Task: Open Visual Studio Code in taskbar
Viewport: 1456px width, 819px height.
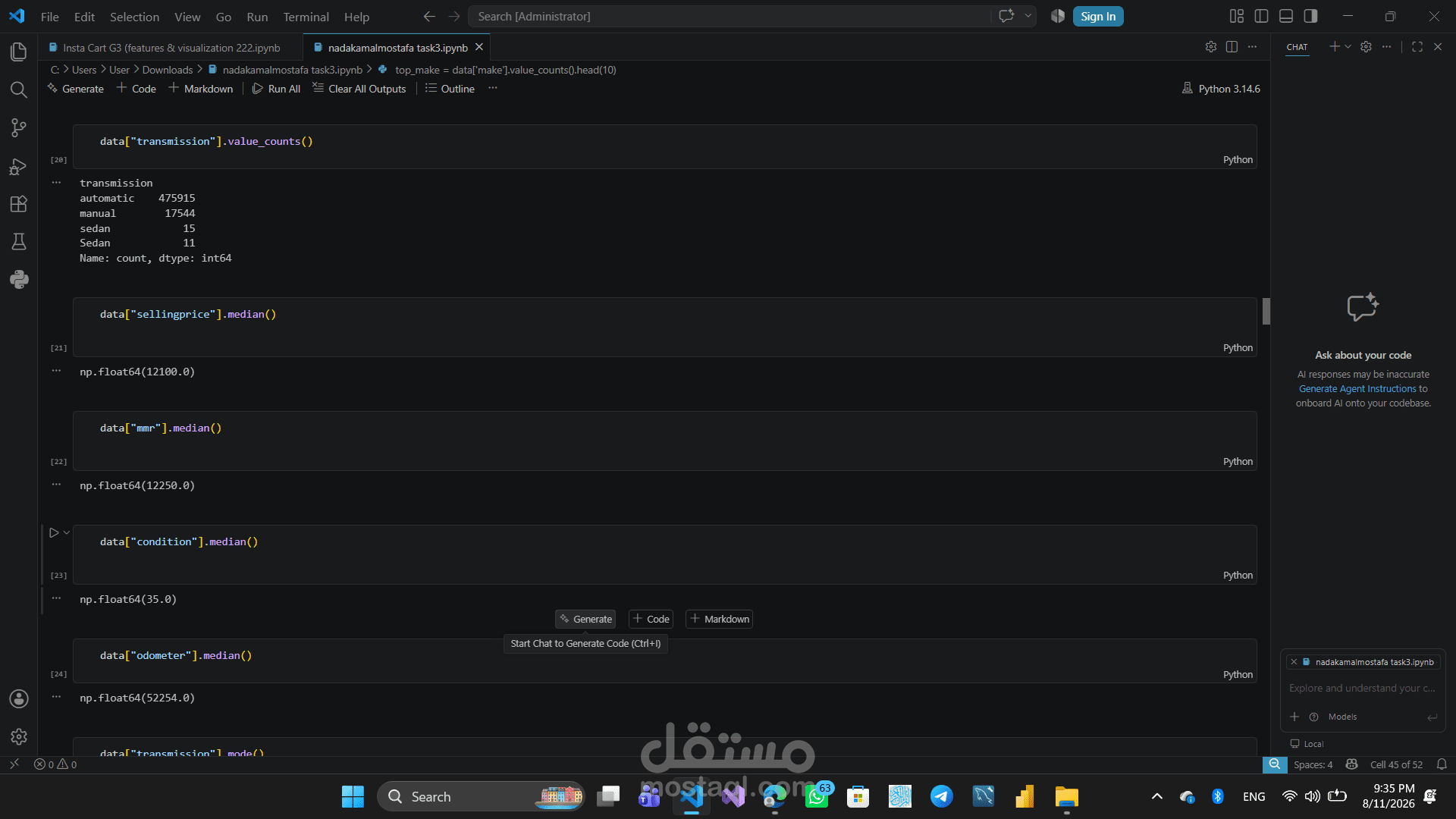Action: coord(692,796)
